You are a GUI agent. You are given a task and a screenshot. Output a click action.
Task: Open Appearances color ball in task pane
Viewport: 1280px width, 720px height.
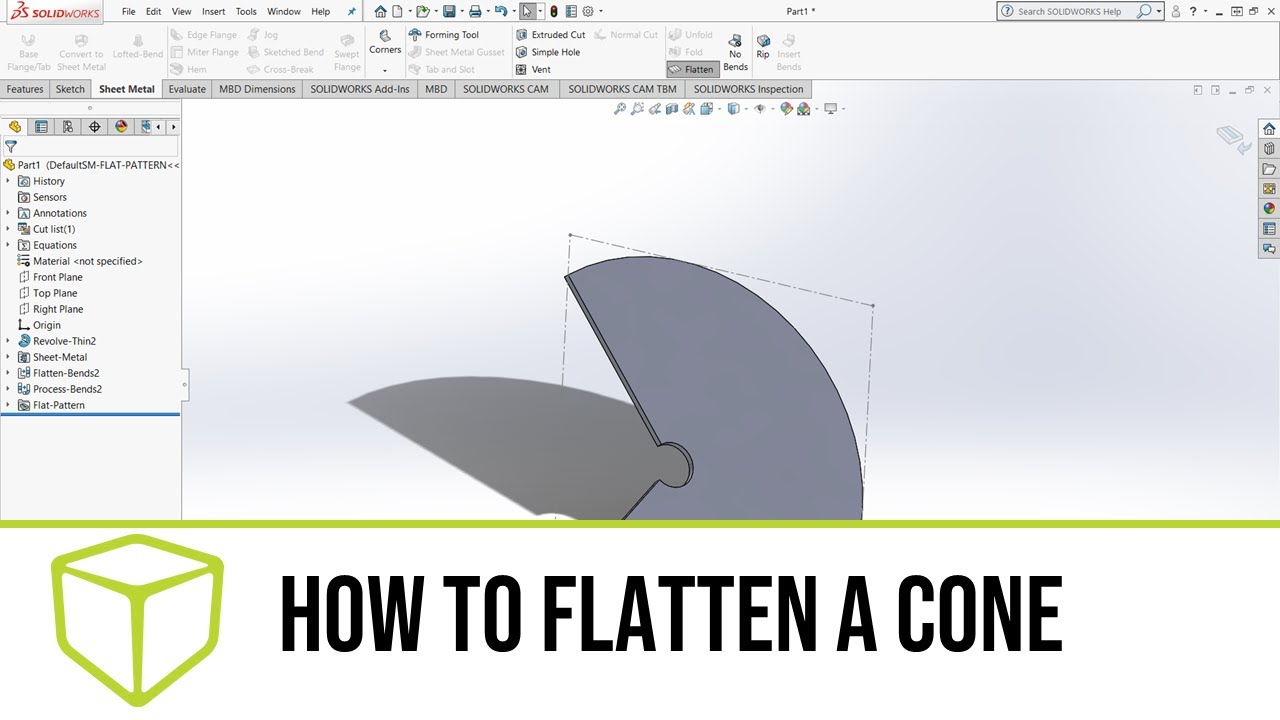coord(1269,209)
